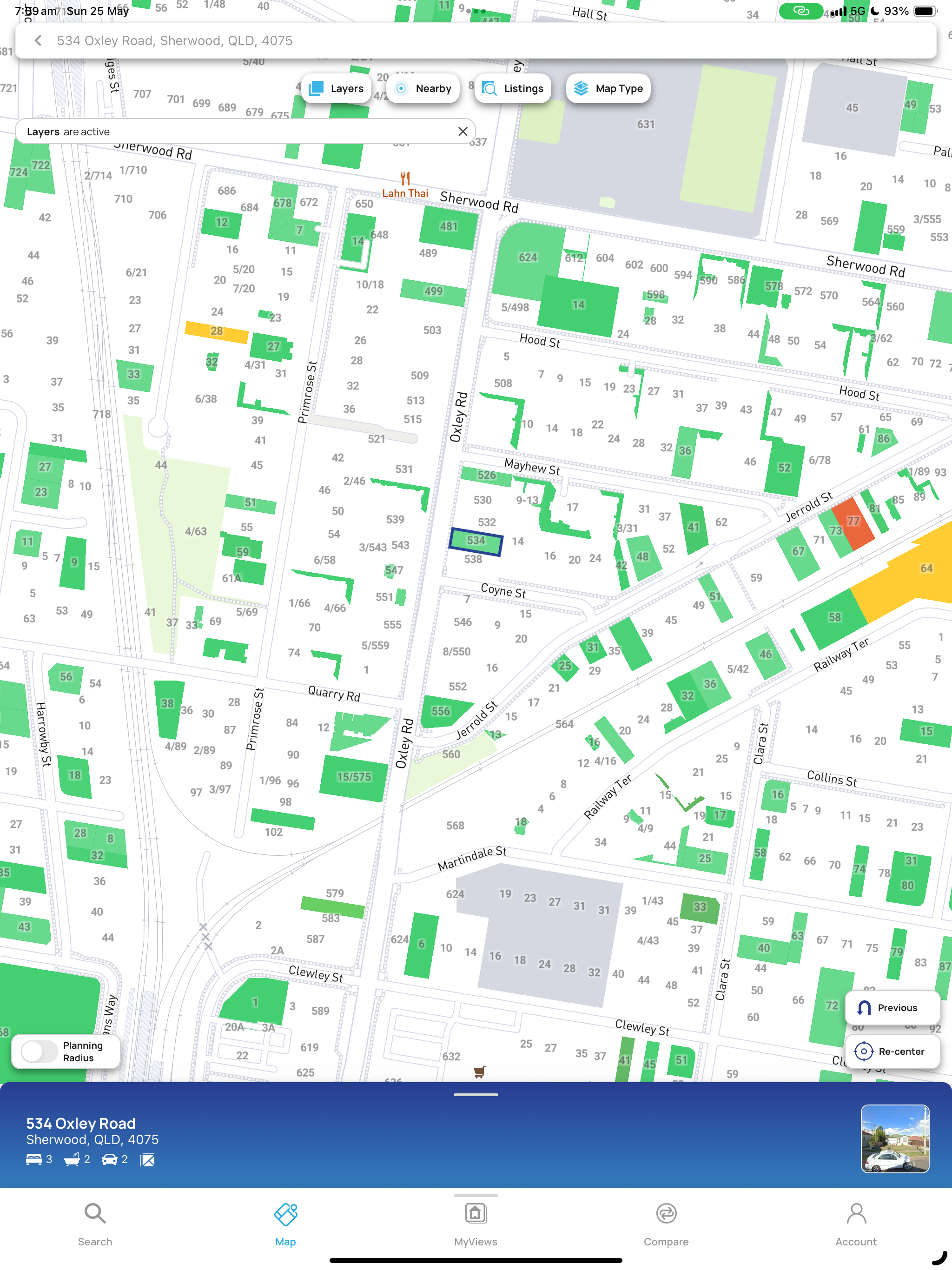
Task: Open the Listings filter
Action: tap(512, 88)
